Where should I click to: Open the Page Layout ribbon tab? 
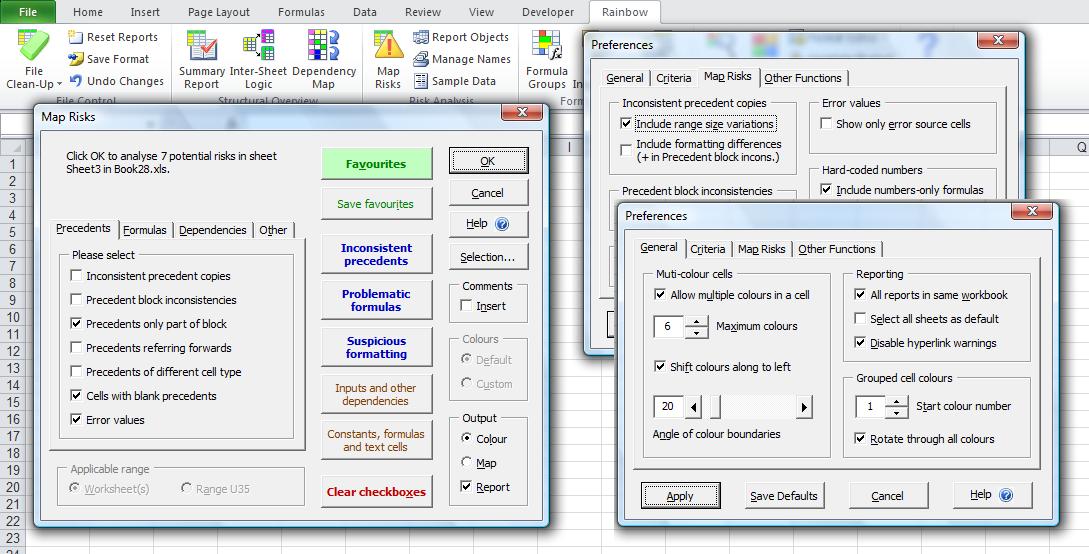click(x=219, y=12)
